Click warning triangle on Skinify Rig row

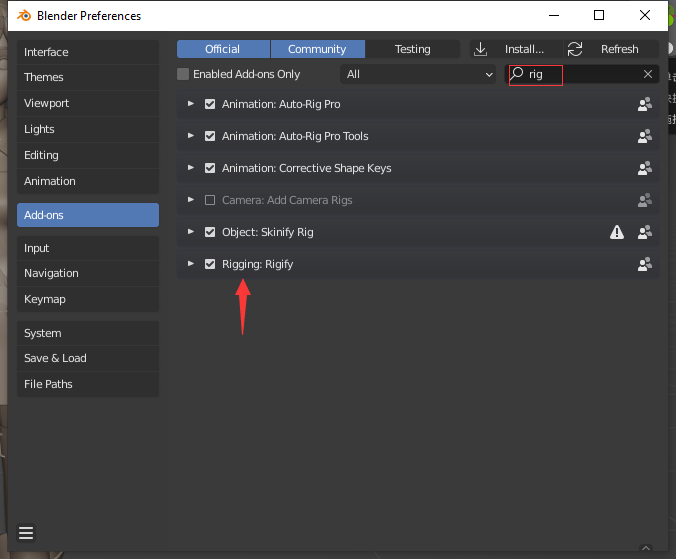(x=617, y=232)
